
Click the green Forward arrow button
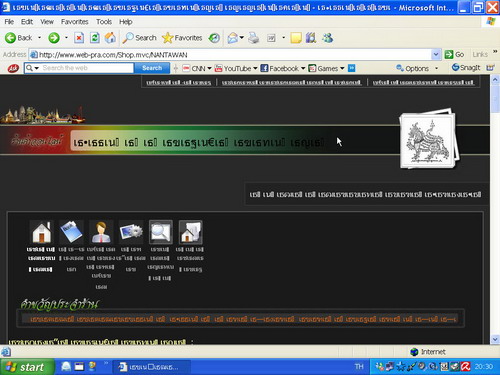coord(54,38)
